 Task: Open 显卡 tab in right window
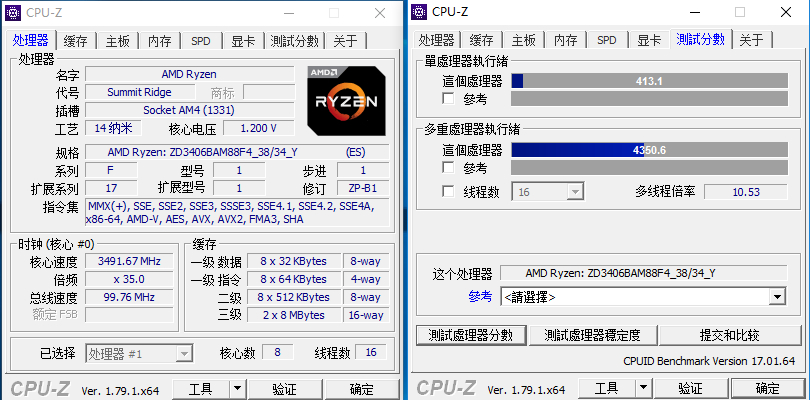pos(649,40)
